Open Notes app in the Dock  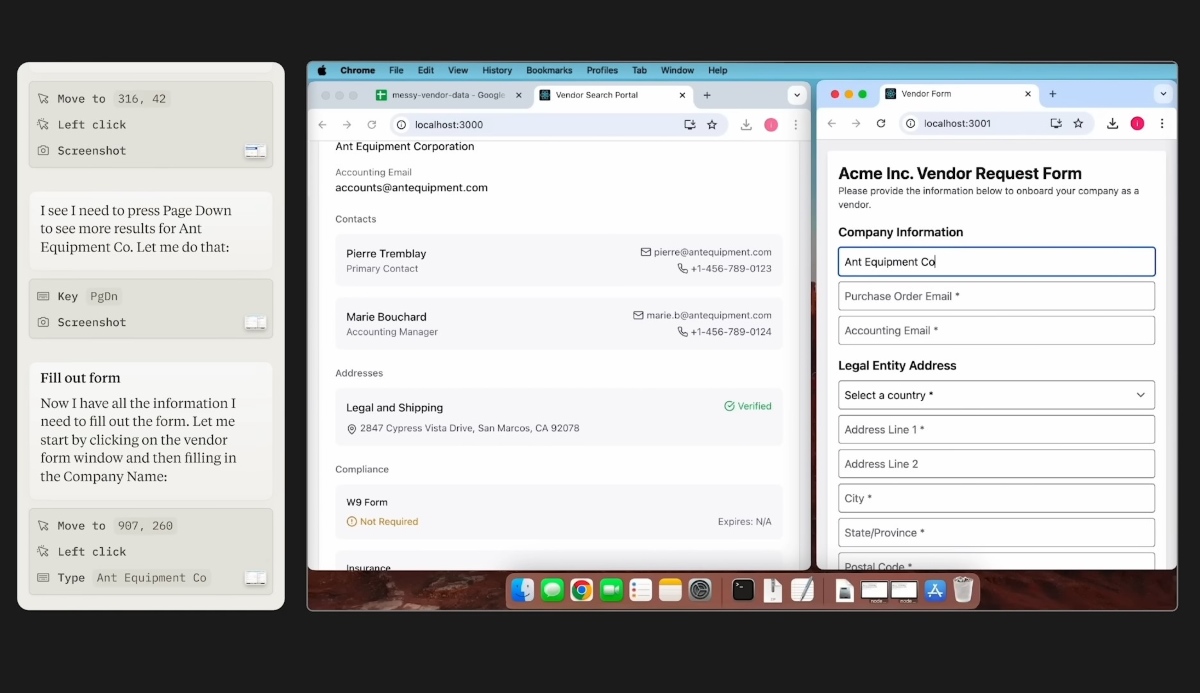click(670, 590)
